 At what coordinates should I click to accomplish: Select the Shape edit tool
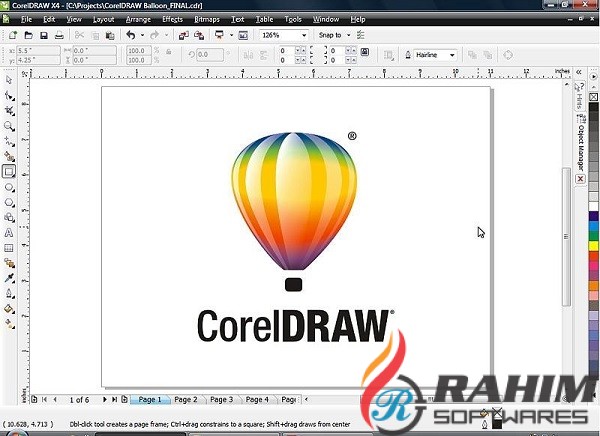pos(9,95)
